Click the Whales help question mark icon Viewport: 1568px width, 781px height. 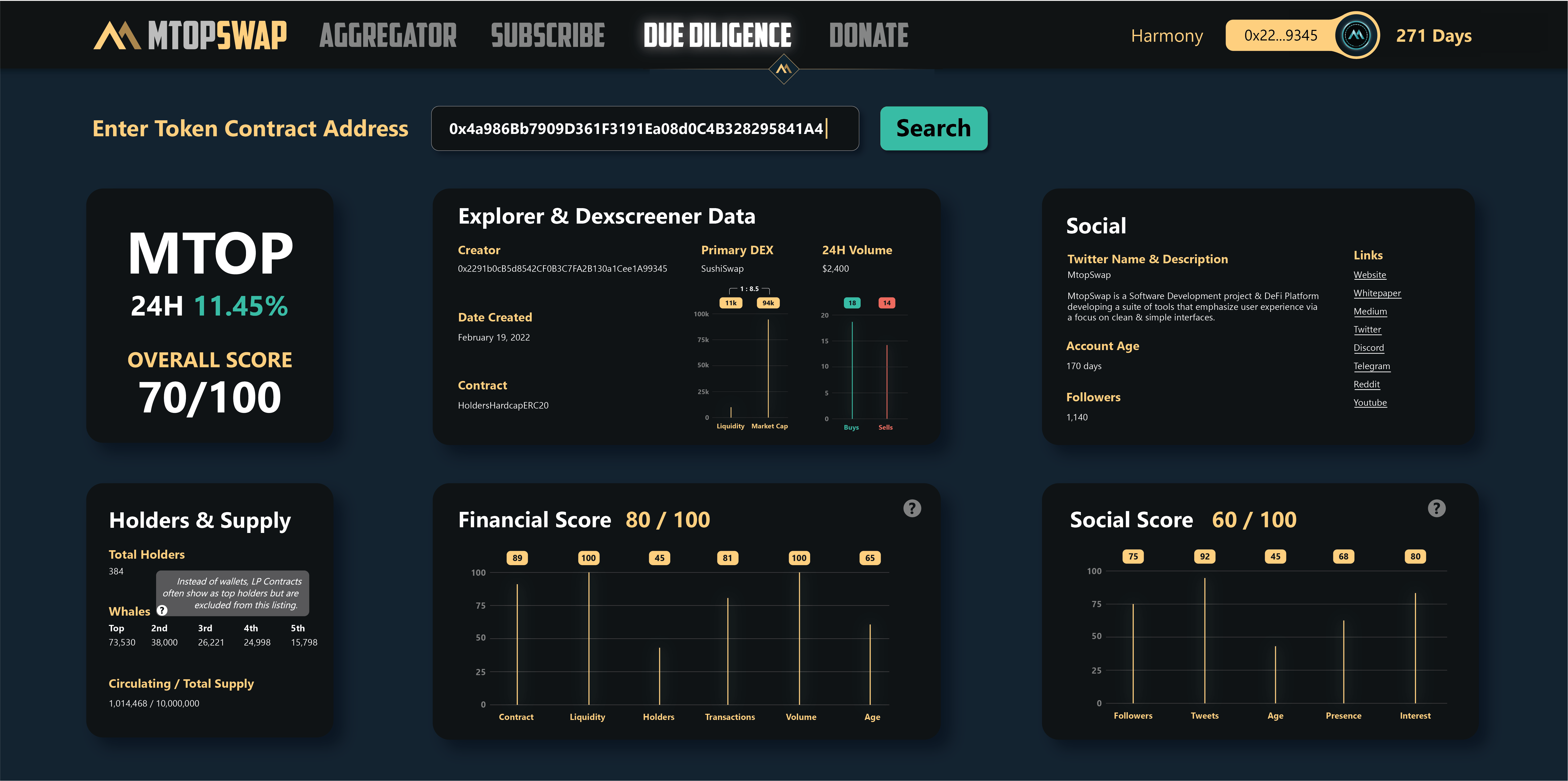coord(162,610)
